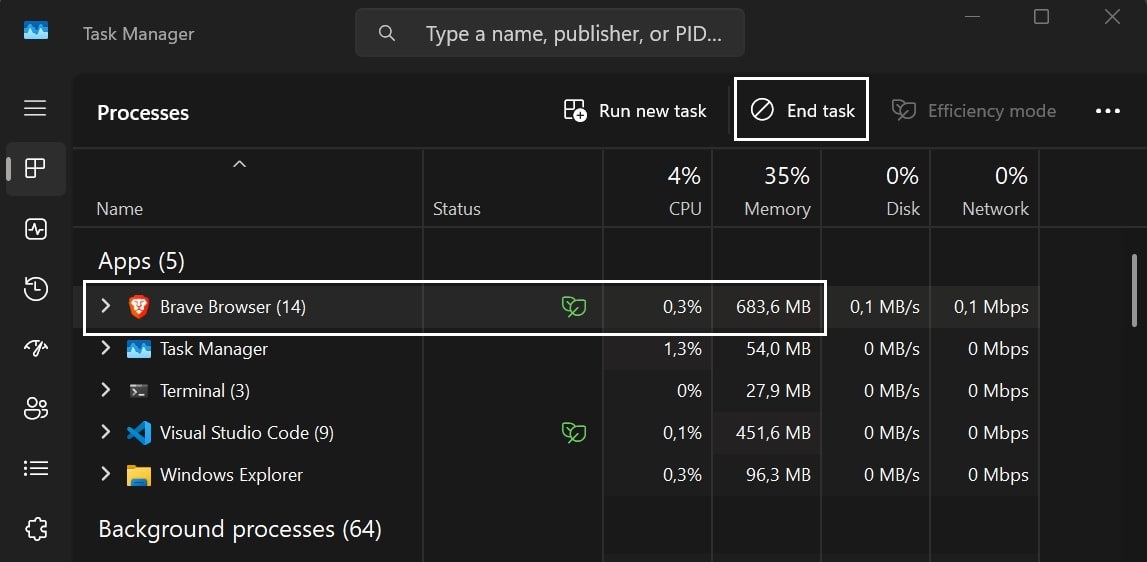Open the App history page in sidebar
The height and width of the screenshot is (562, 1147).
click(35, 289)
